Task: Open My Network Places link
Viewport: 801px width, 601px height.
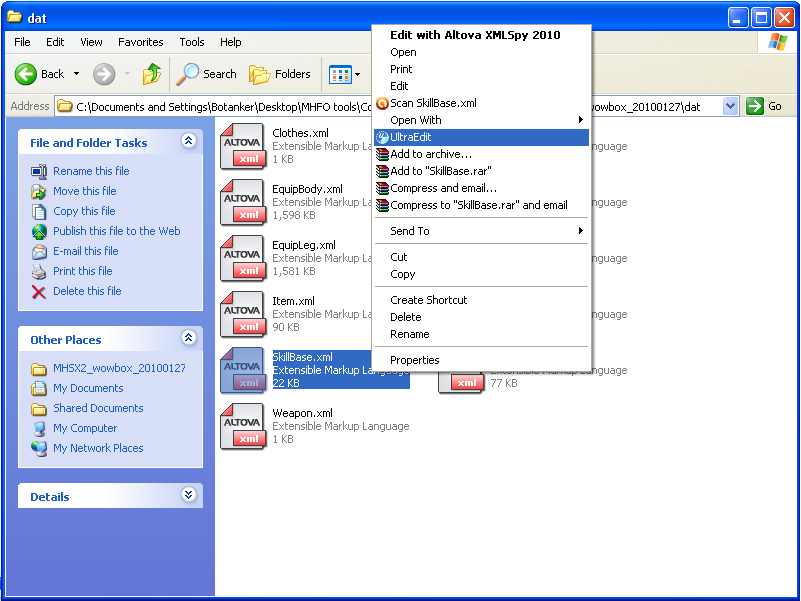Action: (x=98, y=448)
